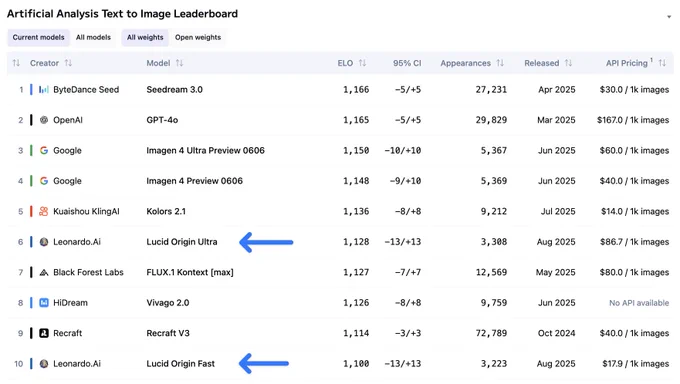This screenshot has width=680, height=384.
Task: Click the No API available text
Action: coord(639,303)
